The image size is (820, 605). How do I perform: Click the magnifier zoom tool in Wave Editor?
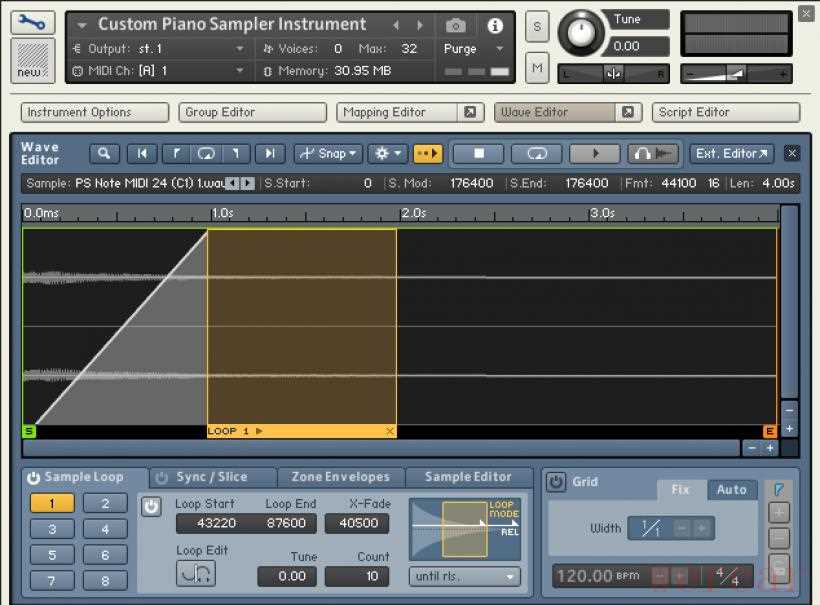104,154
